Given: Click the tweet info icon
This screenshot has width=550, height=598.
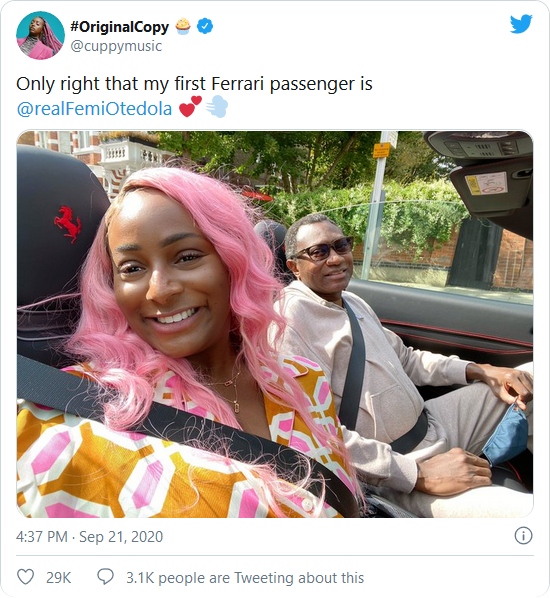Looking at the screenshot, I should [x=523, y=535].
